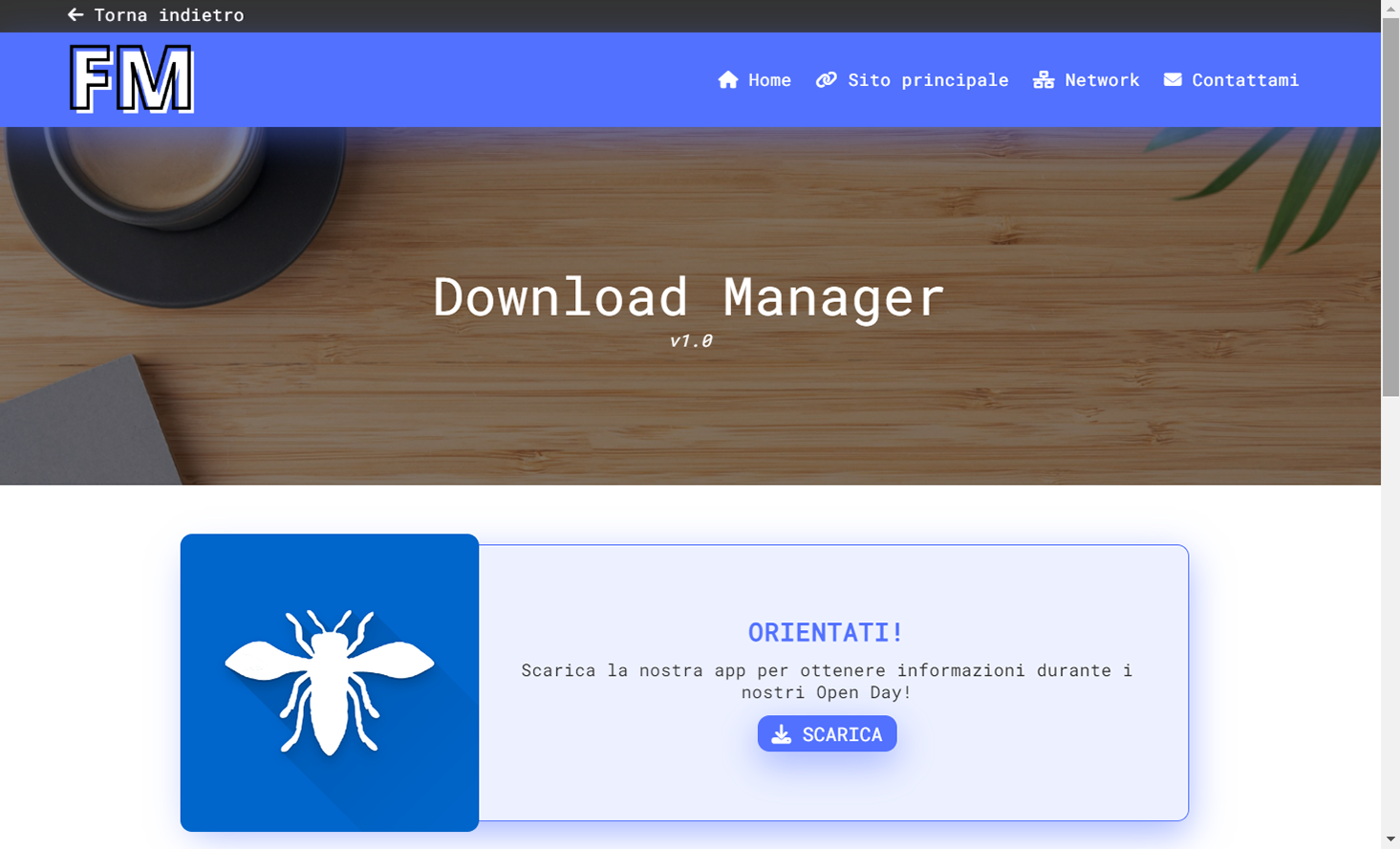Click the Home house icon
The height and width of the screenshot is (850, 1400).
tap(728, 80)
